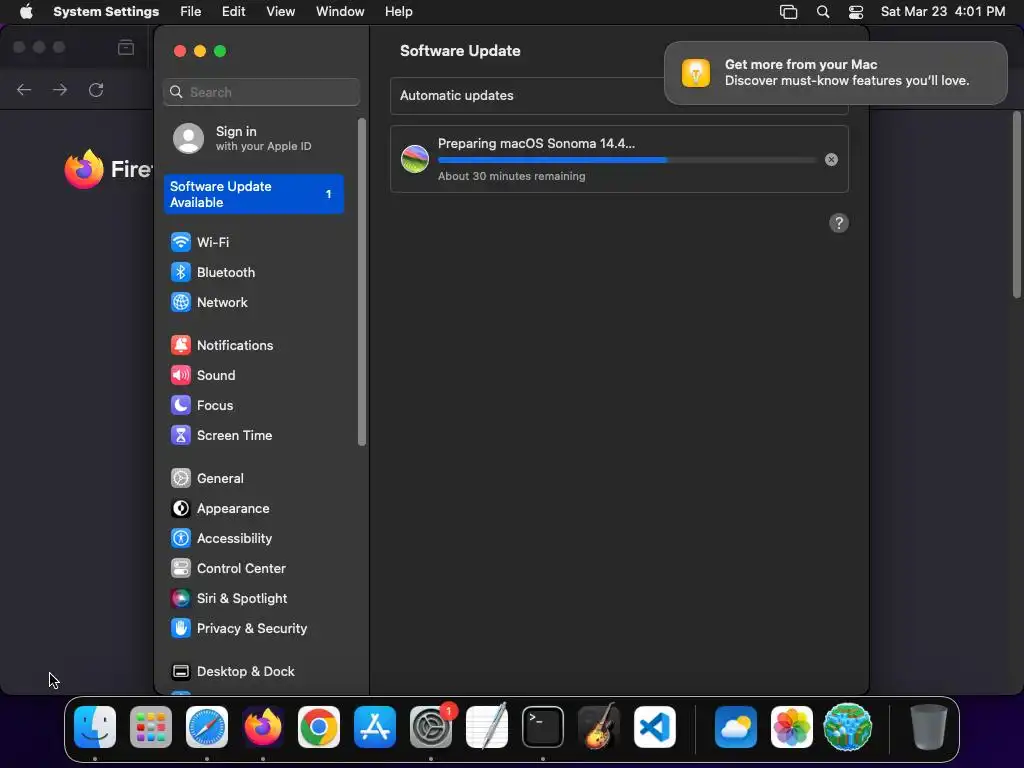Click the Tips lightbulb notification icon
This screenshot has width=1024, height=768.
pos(696,72)
